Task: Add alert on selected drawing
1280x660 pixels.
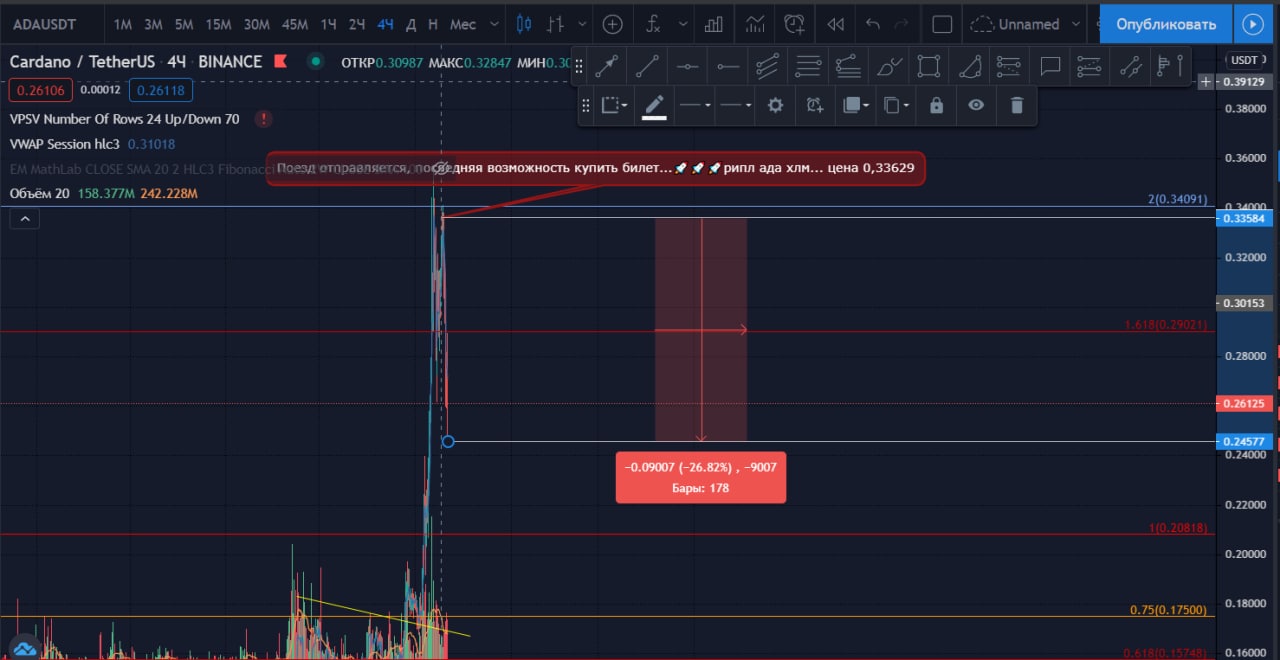Action: tap(815, 105)
